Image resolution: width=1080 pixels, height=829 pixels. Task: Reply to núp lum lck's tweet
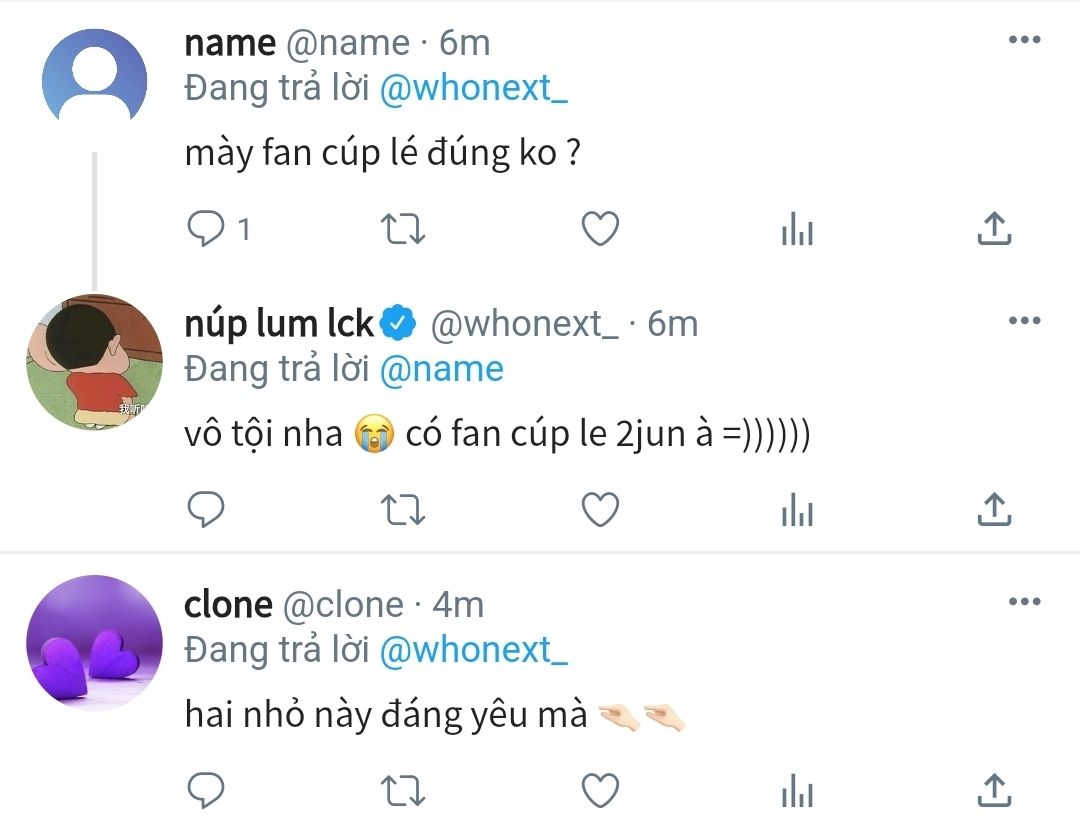click(x=206, y=510)
